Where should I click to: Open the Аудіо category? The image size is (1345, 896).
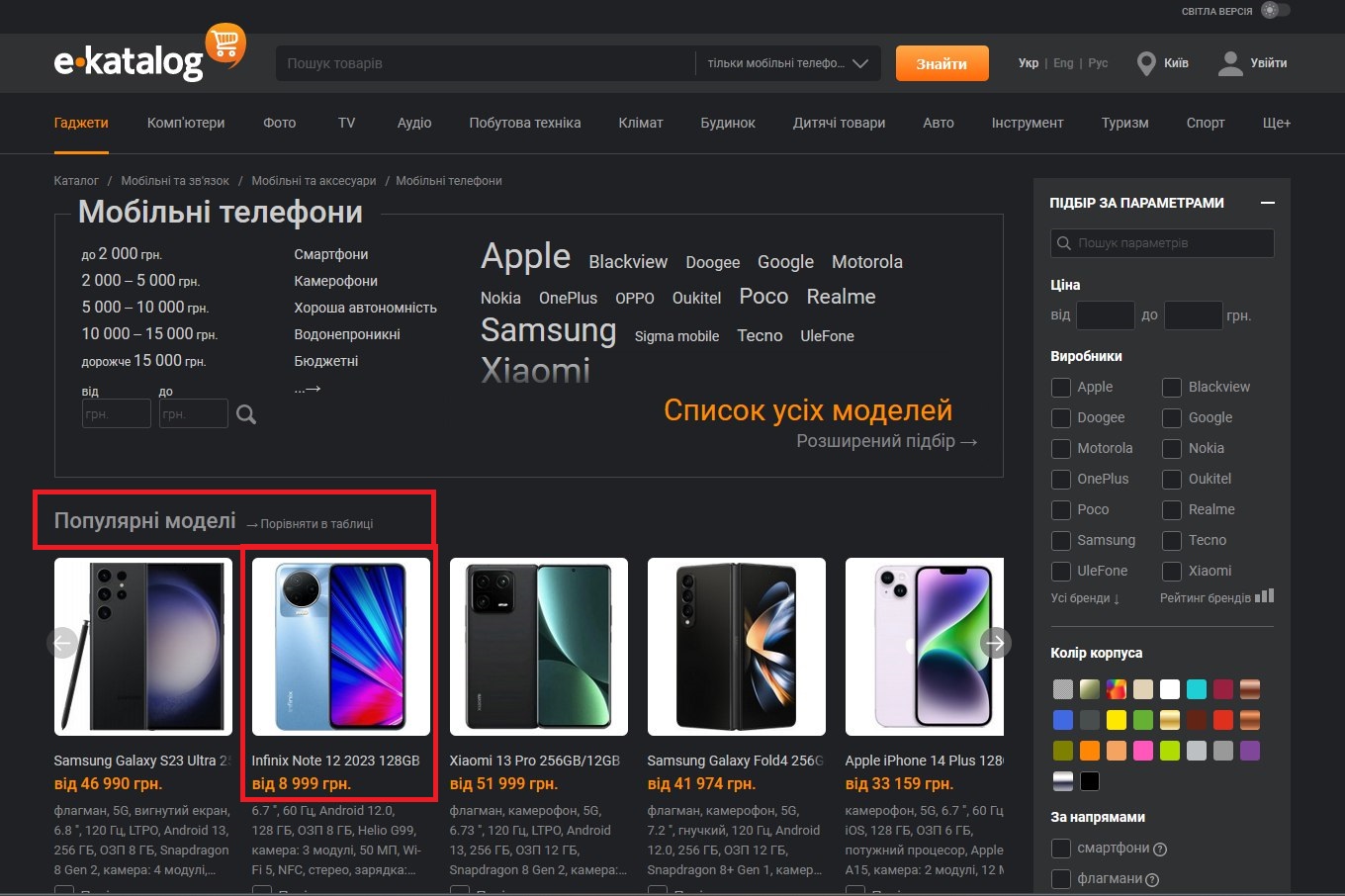414,123
